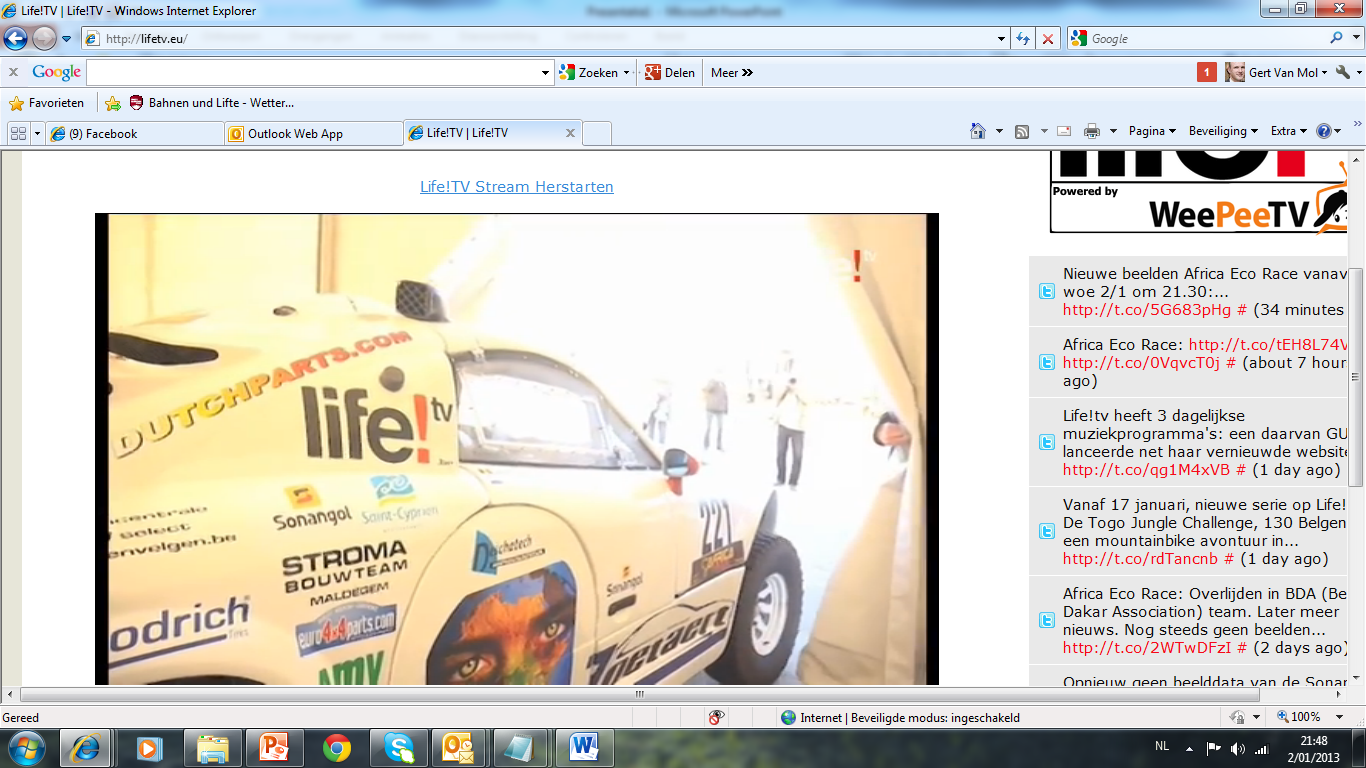Screen dimensions: 1366x768
Task: Open Windows Media Player from the taskbar
Action: click(x=149, y=748)
